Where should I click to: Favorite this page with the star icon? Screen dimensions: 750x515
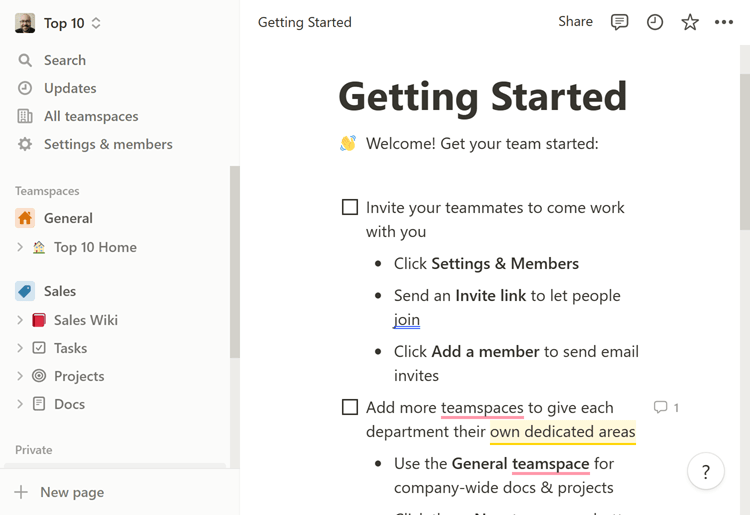pos(689,22)
